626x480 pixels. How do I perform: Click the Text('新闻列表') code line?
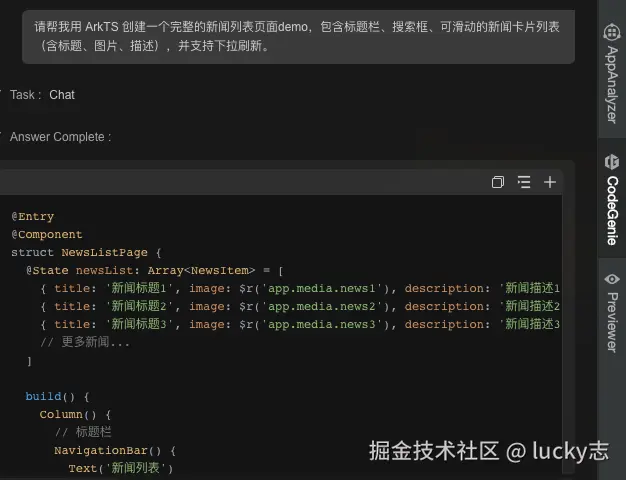121,468
